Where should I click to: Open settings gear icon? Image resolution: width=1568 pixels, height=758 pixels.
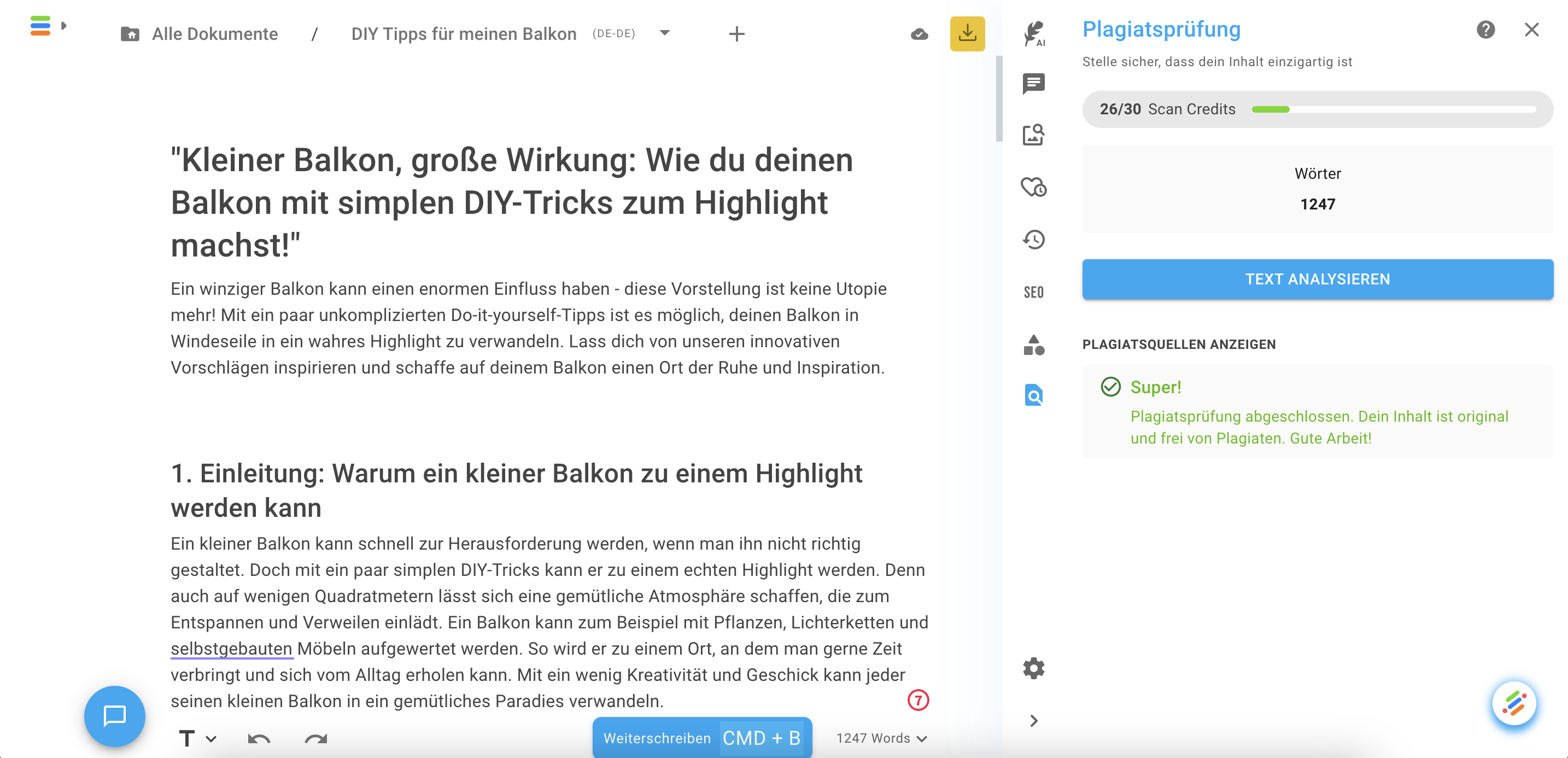(1033, 668)
